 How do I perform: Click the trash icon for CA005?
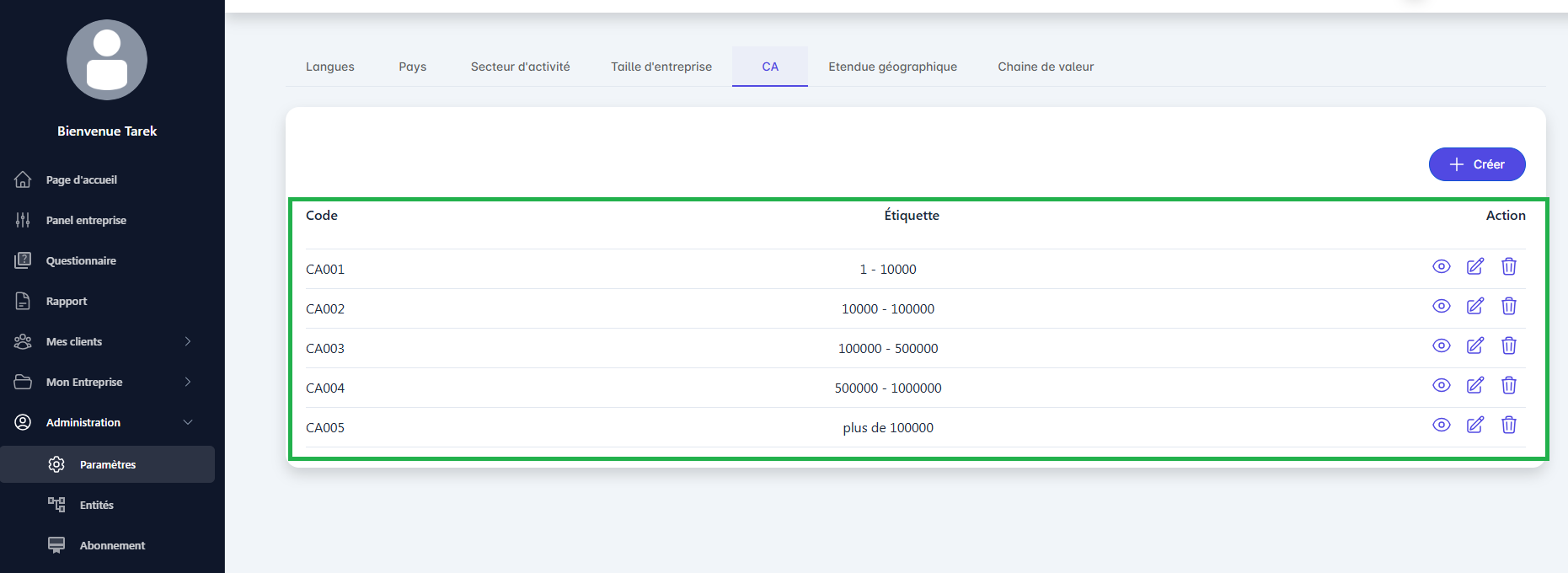click(x=1508, y=426)
